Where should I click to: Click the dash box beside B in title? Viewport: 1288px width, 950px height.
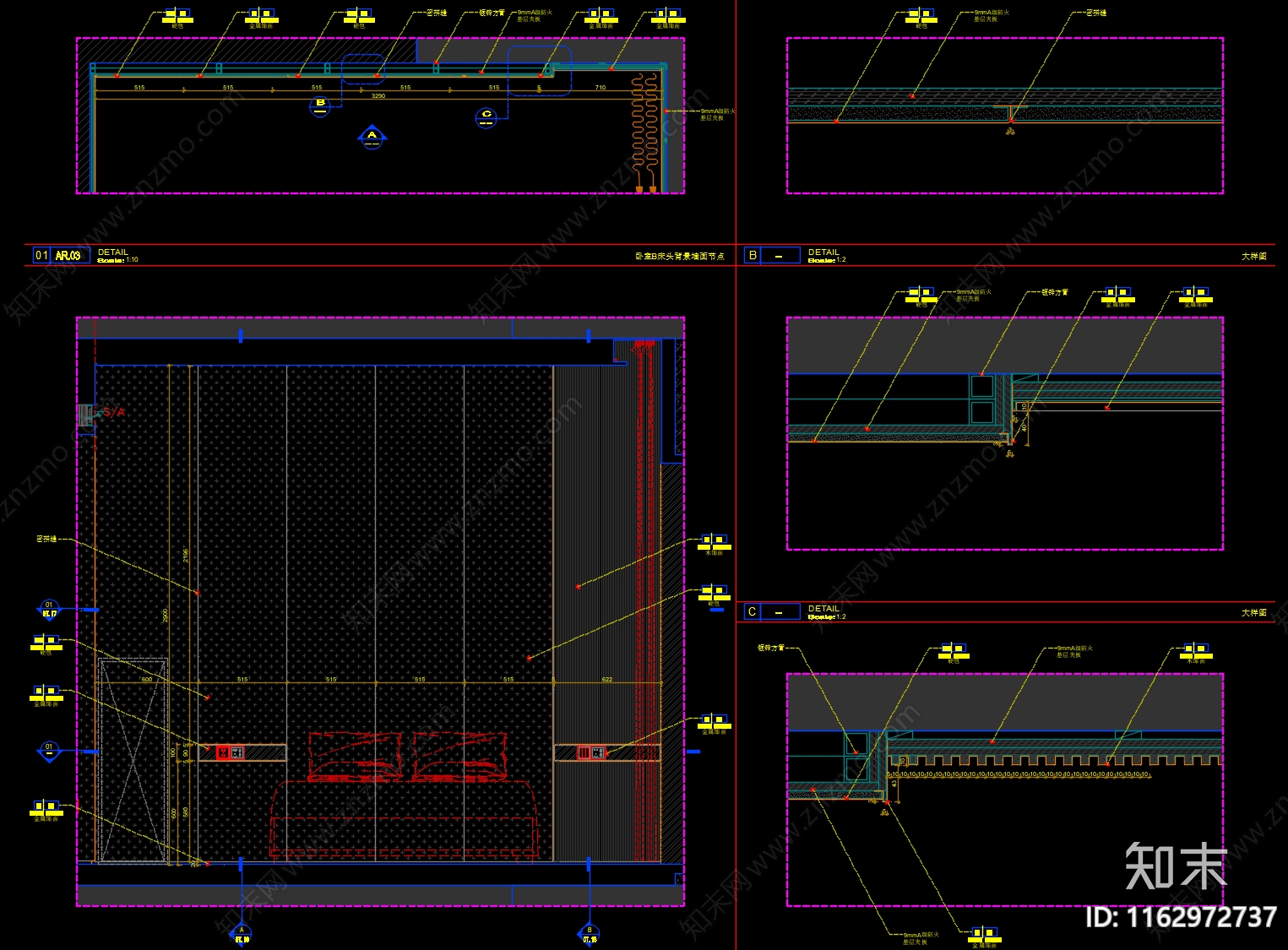[x=780, y=255]
